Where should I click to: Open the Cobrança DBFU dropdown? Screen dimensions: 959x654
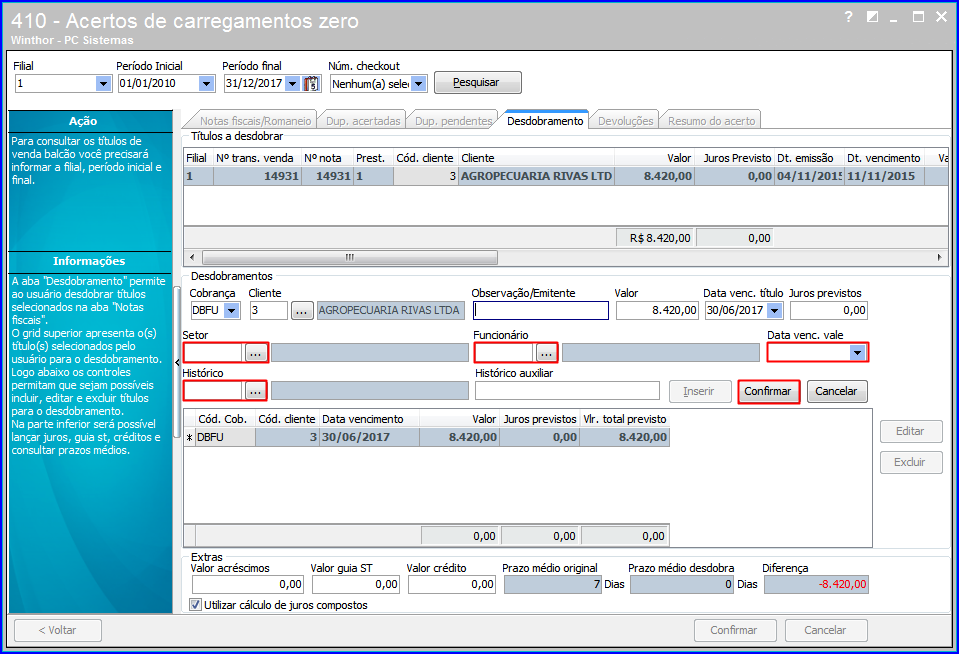tap(232, 311)
